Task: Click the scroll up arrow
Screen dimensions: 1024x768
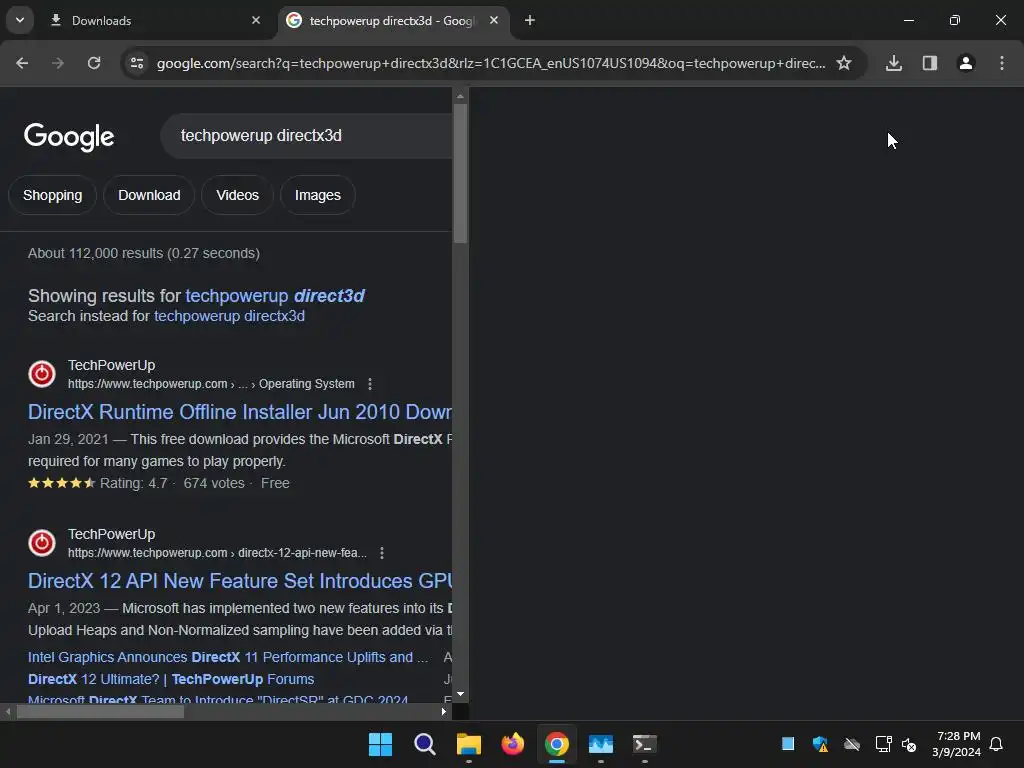Action: pos(460,96)
